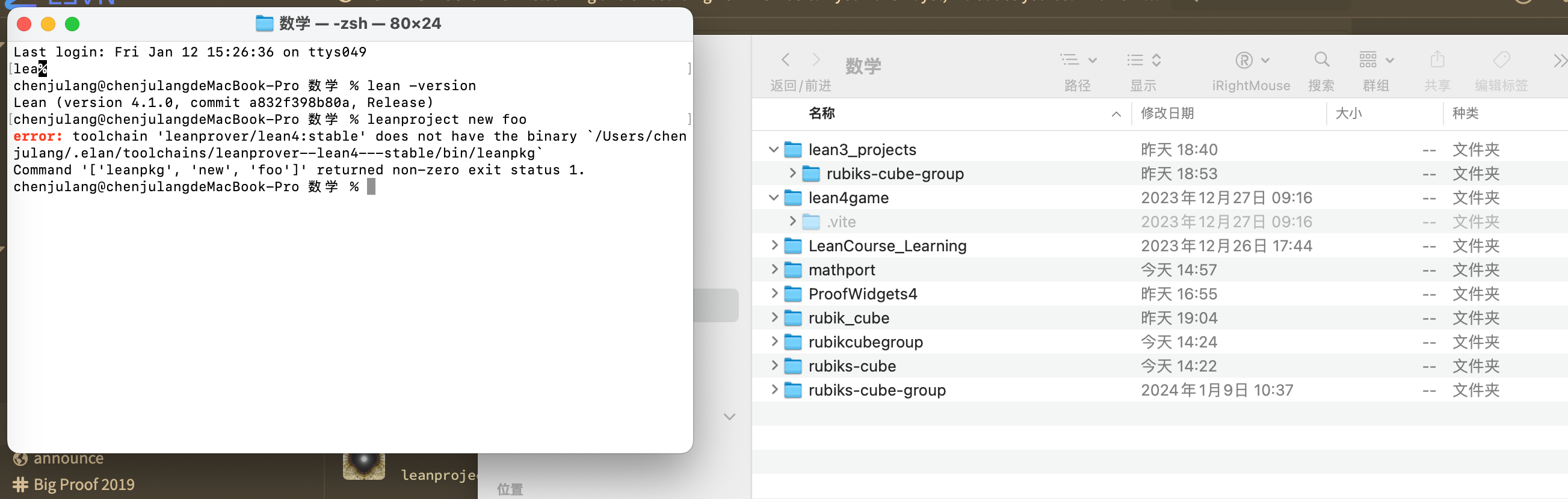
Task: Click the rubiks-cube folder name
Action: [x=852, y=366]
